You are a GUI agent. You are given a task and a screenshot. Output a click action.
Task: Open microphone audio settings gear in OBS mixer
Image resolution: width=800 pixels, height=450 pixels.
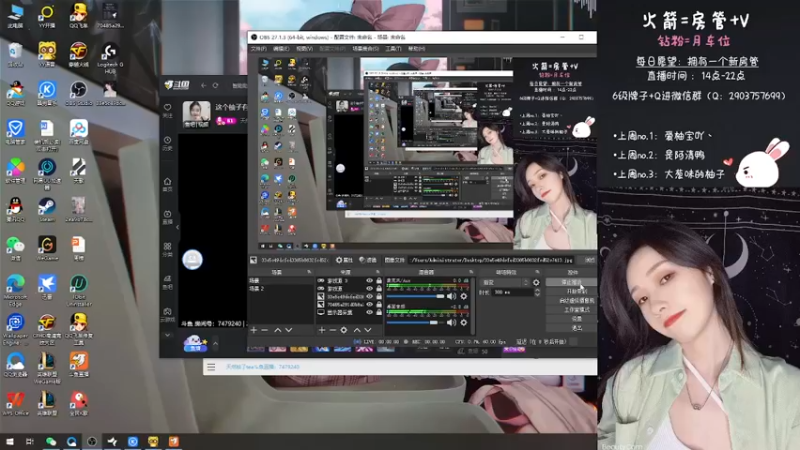[463, 296]
